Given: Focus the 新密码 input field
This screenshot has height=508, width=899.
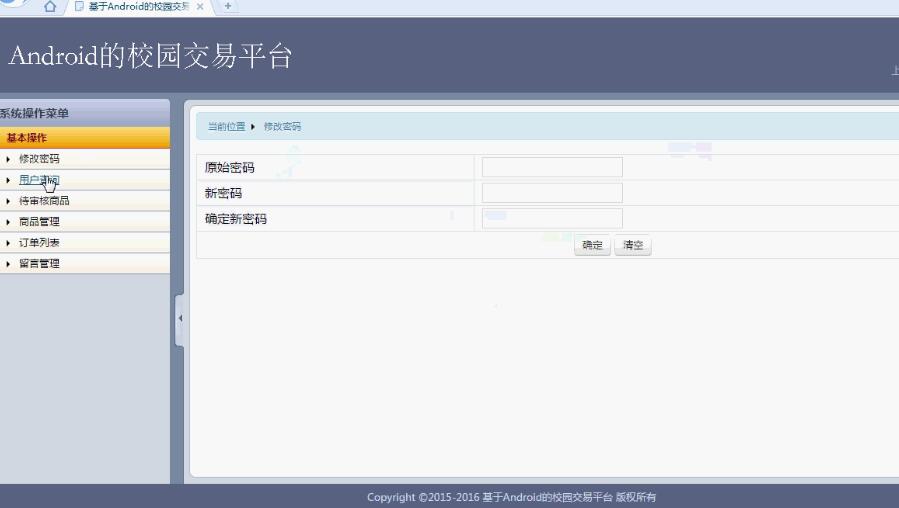Looking at the screenshot, I should tap(552, 193).
